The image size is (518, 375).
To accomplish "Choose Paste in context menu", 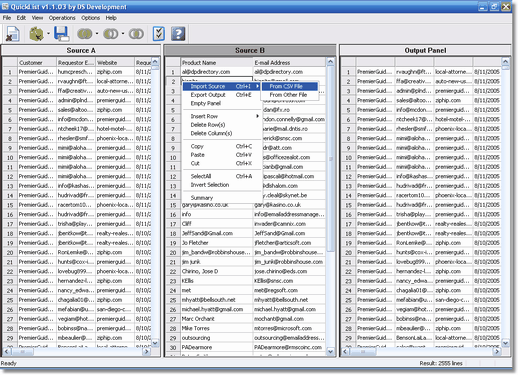I will tap(222, 155).
